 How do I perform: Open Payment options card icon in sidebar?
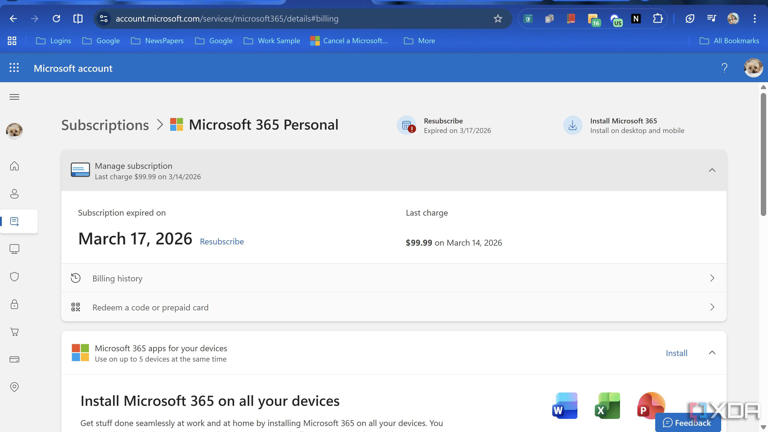pos(14,359)
